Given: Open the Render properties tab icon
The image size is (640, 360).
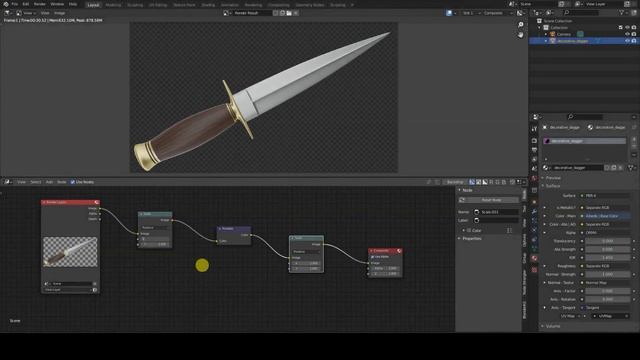Looking at the screenshot, I should pyautogui.click(x=534, y=140).
